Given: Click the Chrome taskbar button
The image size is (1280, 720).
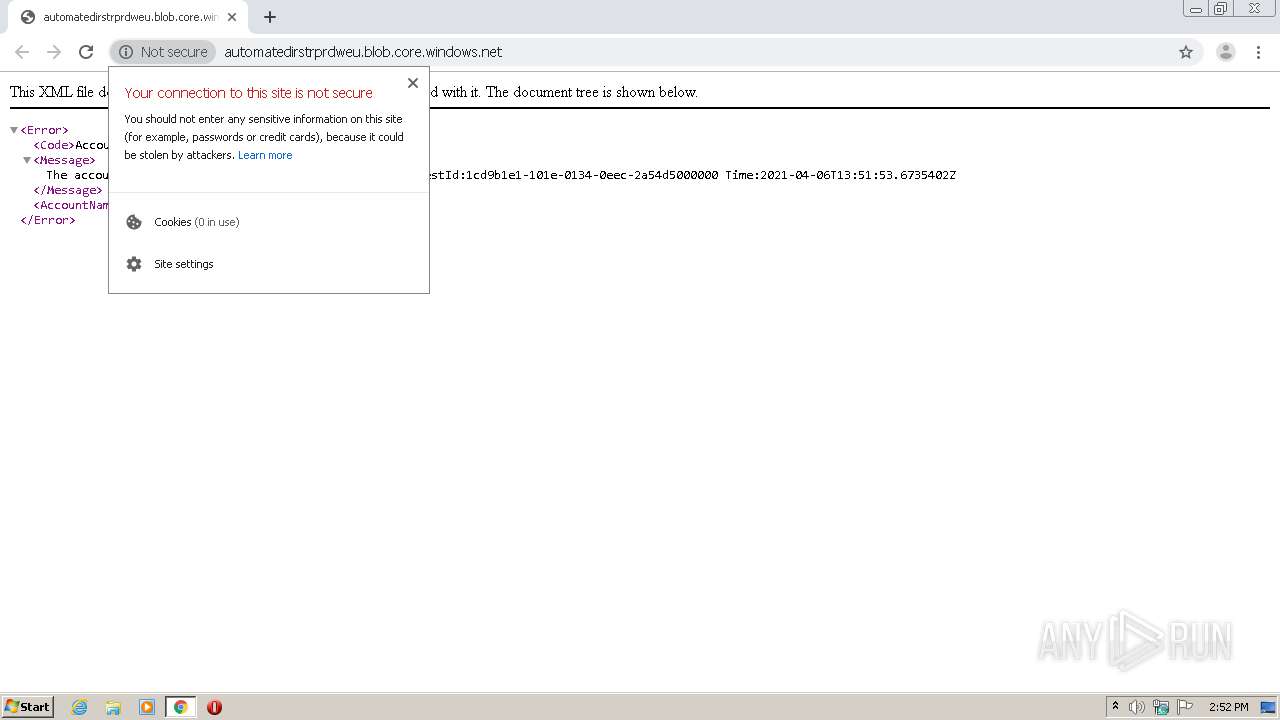Looking at the screenshot, I should 180,707.
